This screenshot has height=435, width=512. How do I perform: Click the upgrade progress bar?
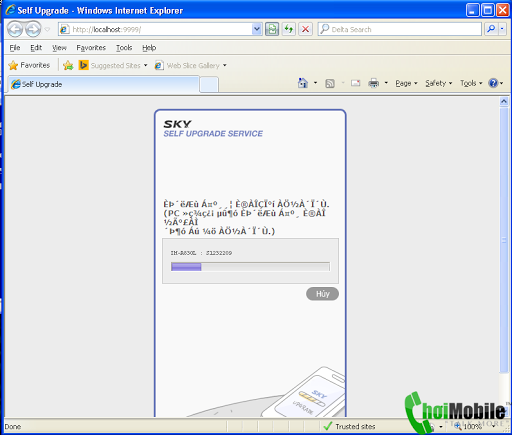250,267
